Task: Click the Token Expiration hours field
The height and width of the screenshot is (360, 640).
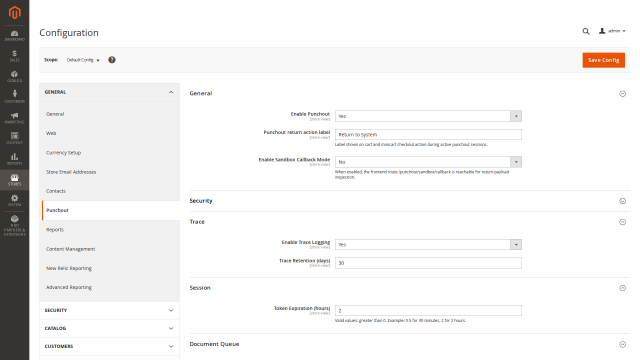Action: (428, 311)
